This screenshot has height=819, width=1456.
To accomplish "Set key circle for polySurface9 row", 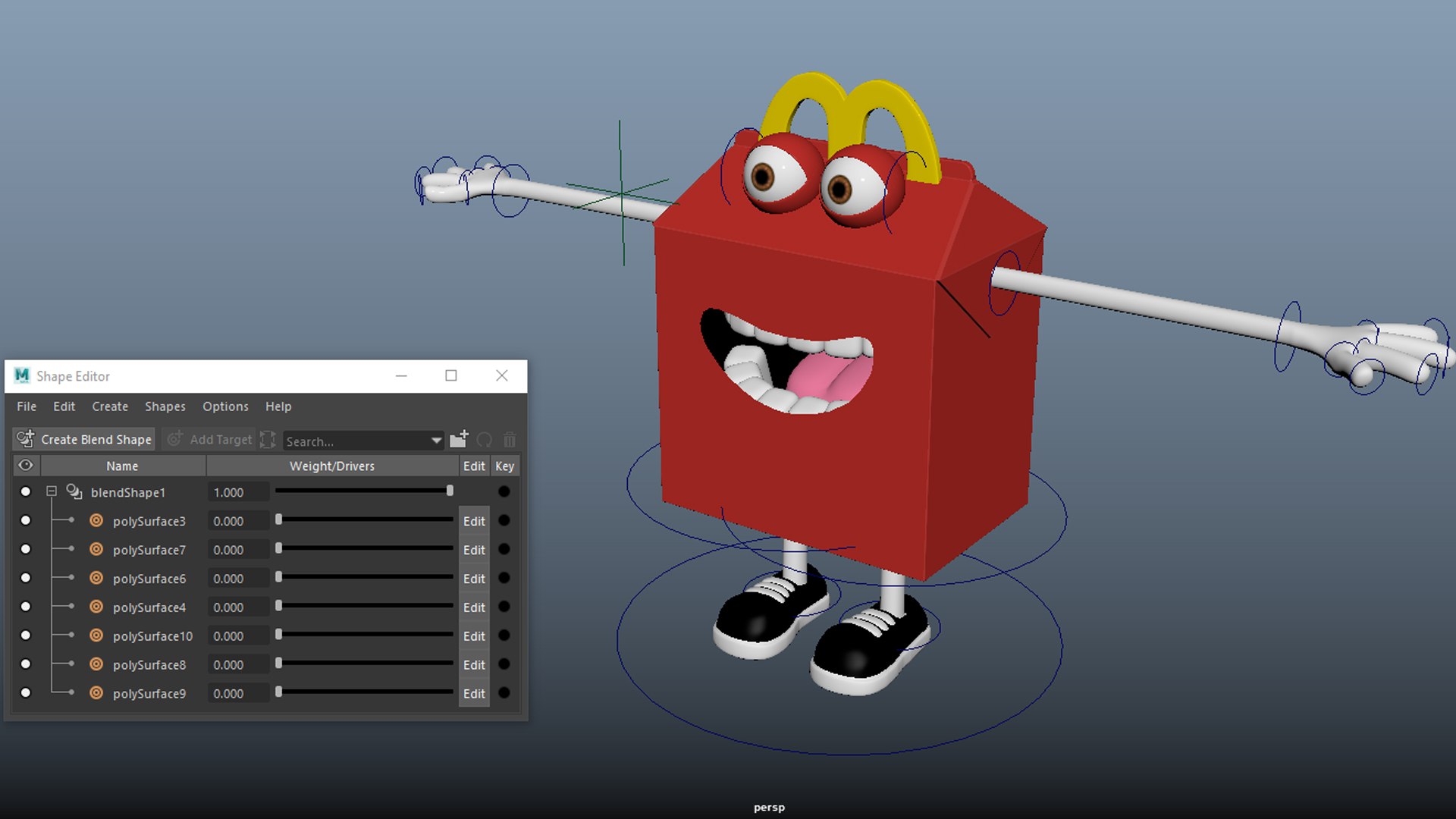I will pyautogui.click(x=504, y=693).
